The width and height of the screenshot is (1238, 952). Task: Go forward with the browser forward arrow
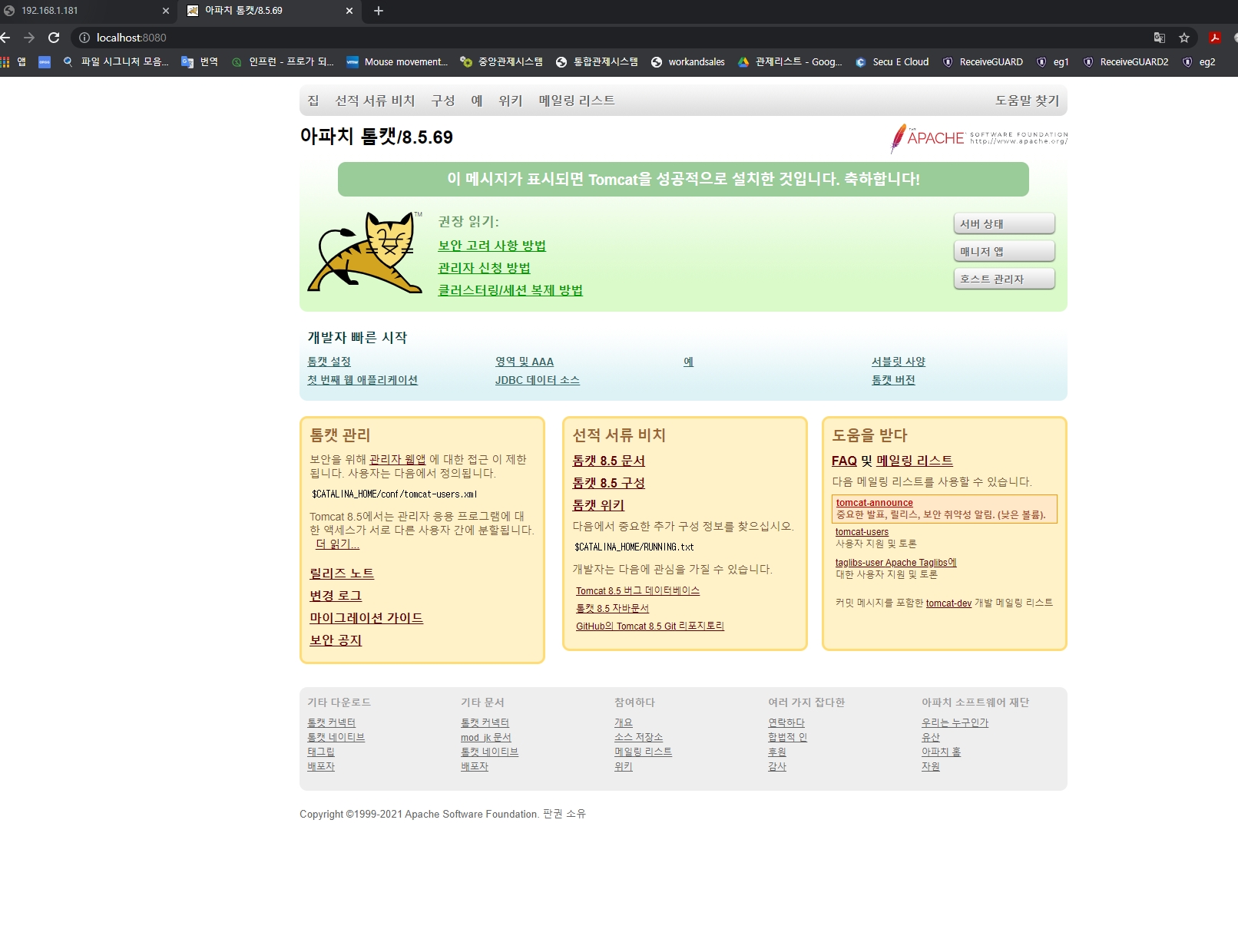pos(29,38)
